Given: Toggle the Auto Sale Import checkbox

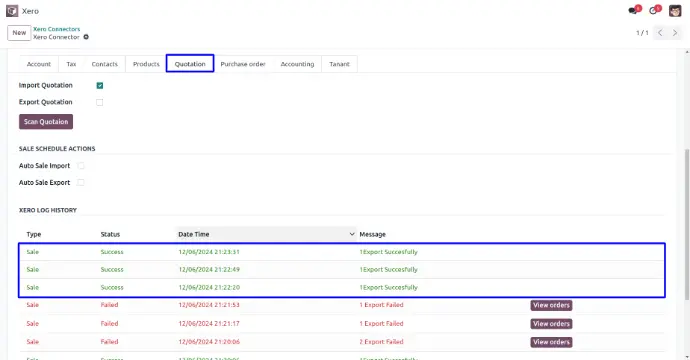Looking at the screenshot, I should (81, 166).
